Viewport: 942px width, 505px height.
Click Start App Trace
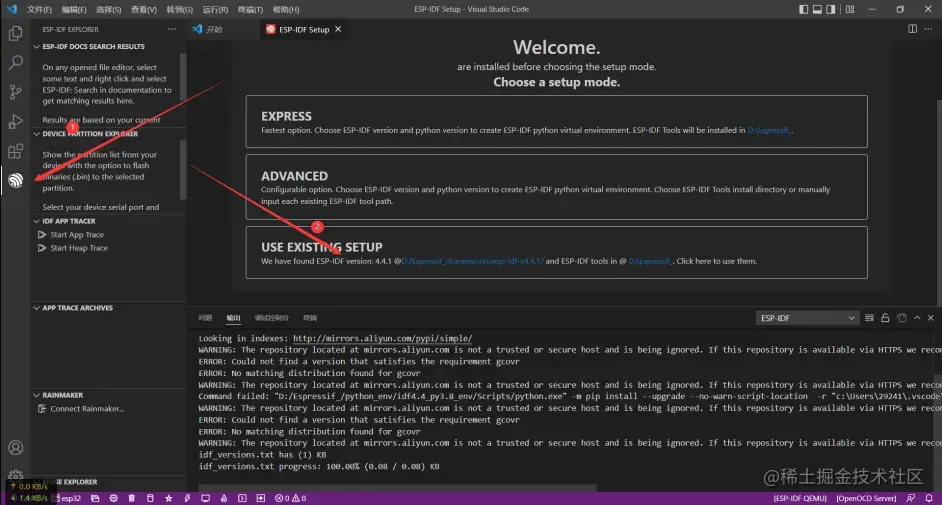(77, 235)
